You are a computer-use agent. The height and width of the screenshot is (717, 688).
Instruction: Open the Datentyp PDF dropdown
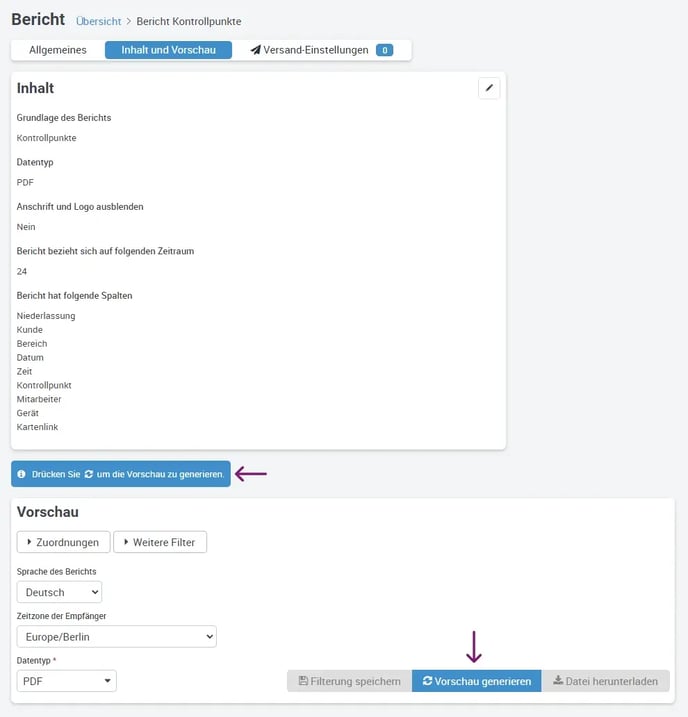(x=67, y=681)
